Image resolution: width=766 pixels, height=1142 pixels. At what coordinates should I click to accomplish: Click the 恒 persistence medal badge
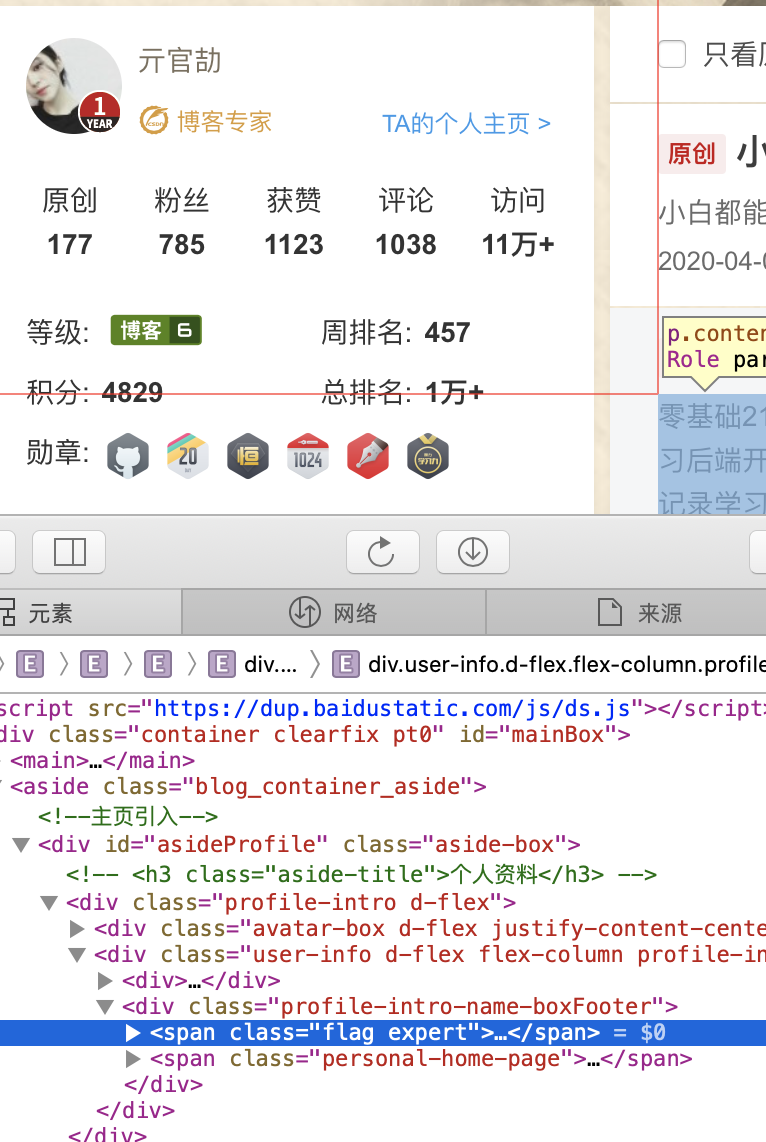(x=248, y=457)
